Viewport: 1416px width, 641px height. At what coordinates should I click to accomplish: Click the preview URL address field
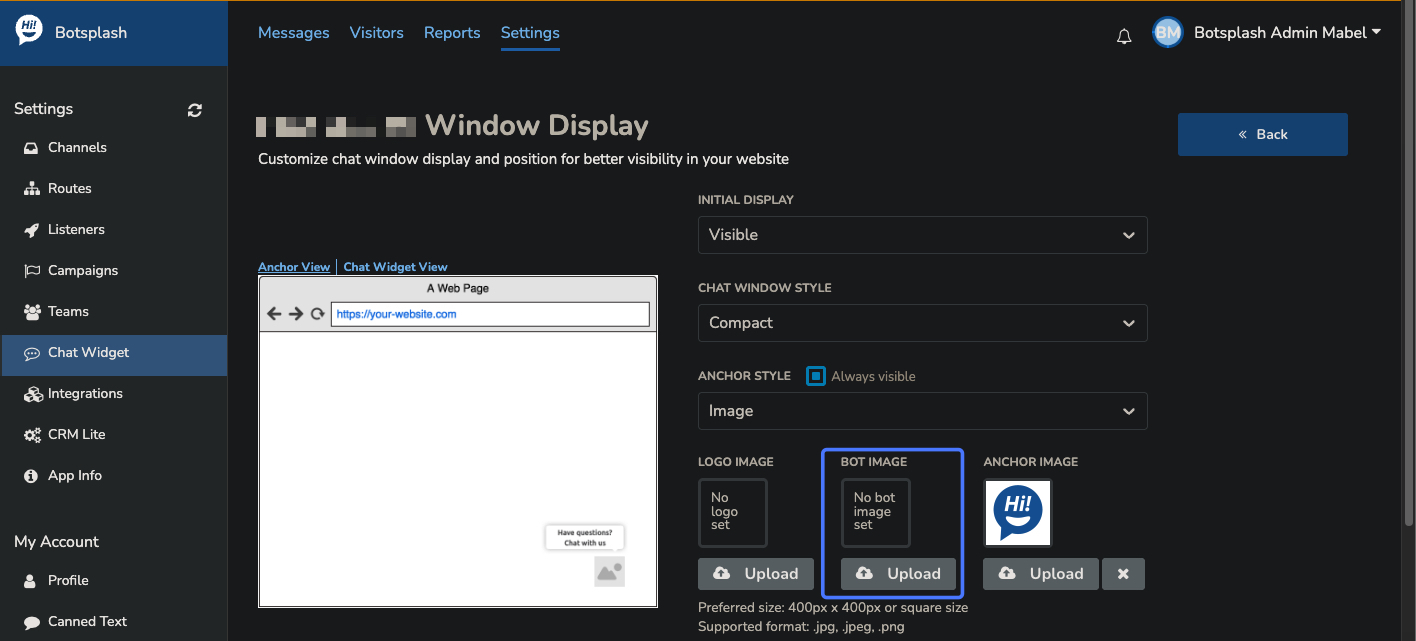pyautogui.click(x=490, y=314)
